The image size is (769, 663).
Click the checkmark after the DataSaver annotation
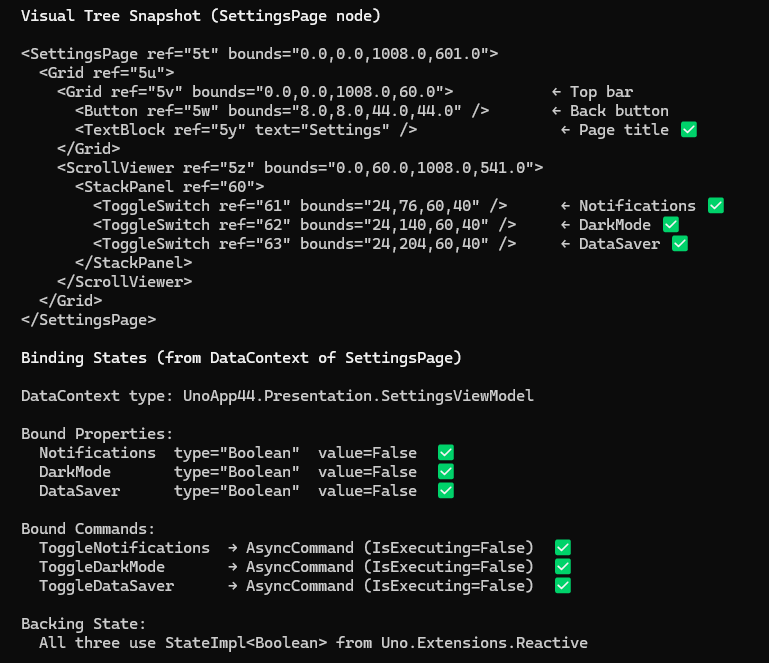tap(680, 244)
